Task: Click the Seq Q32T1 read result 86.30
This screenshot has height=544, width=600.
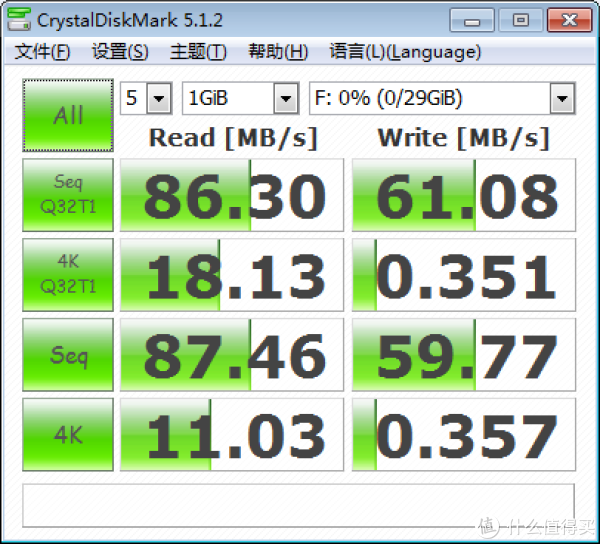Action: pyautogui.click(x=232, y=195)
